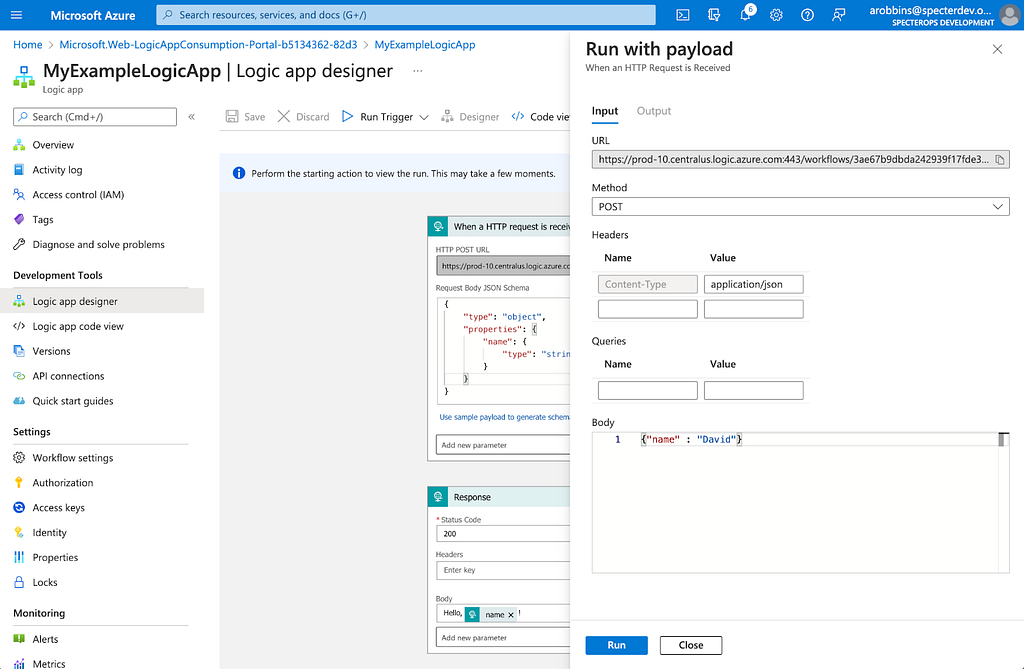Click the Save toolbar button

246,117
